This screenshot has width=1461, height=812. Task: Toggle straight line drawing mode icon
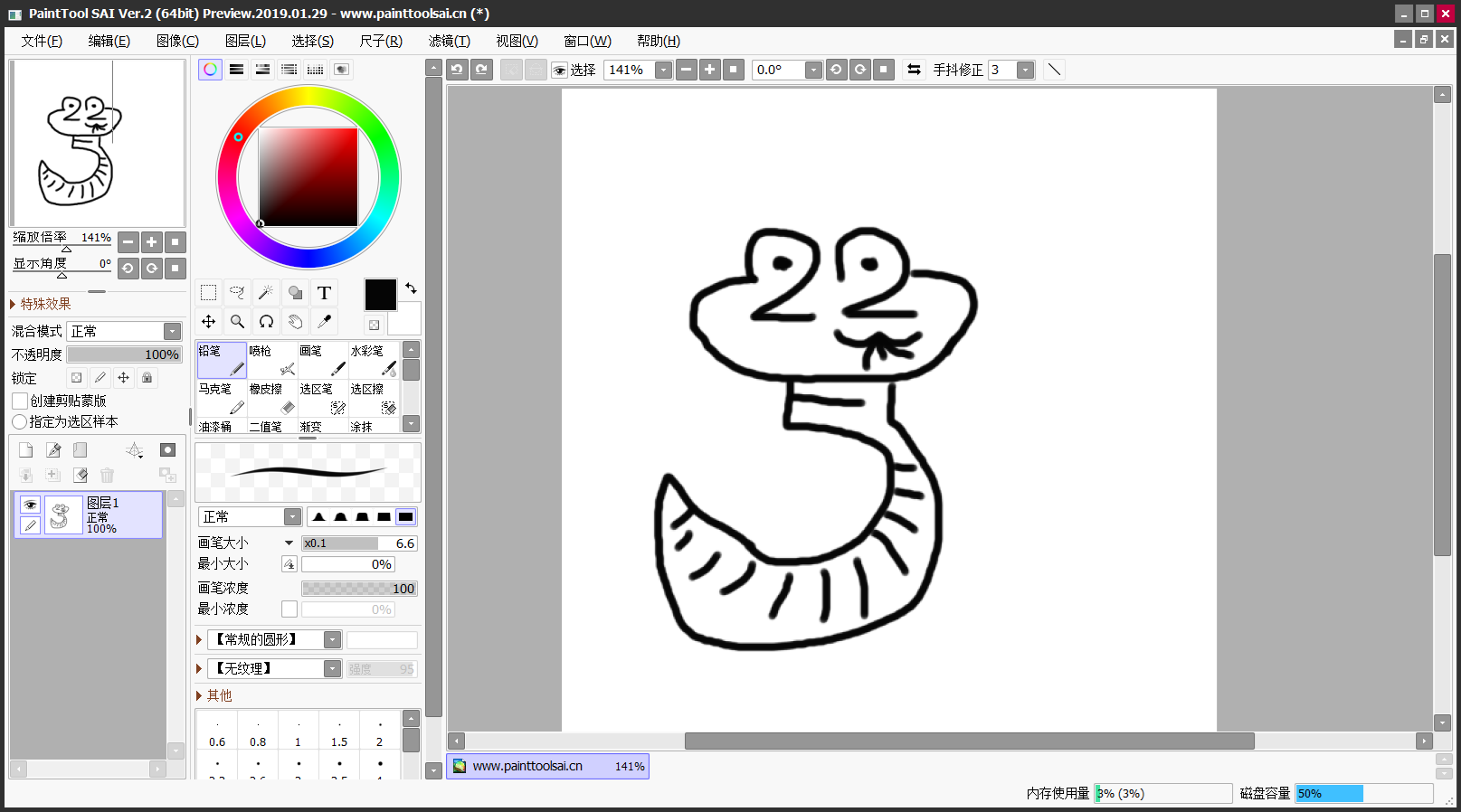1054,70
